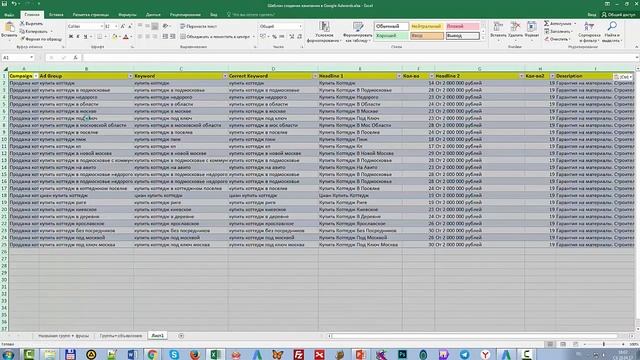
Task: Increase font size with larger A icon
Action: click(122, 26)
